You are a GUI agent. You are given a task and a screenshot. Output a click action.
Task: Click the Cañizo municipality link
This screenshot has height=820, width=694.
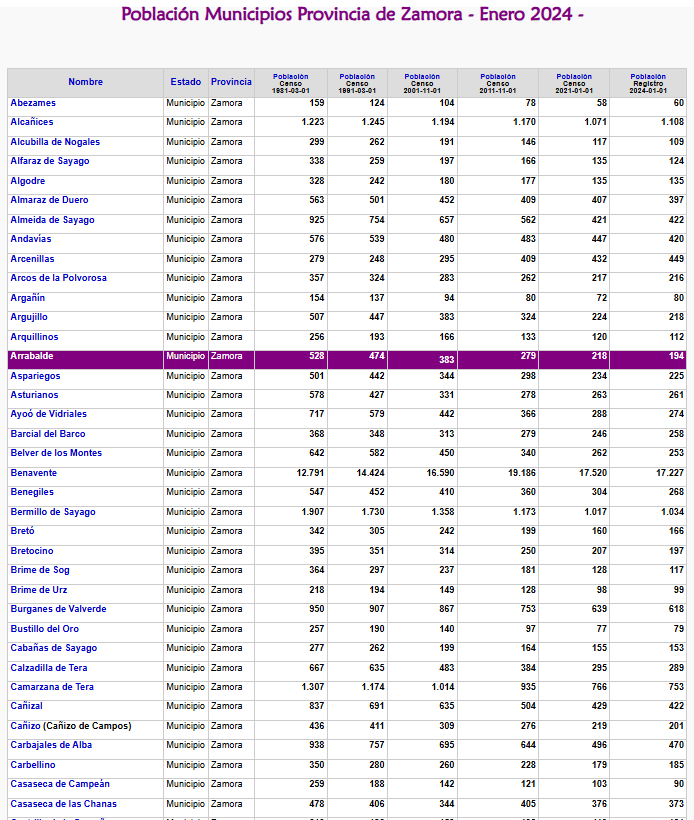[x=26, y=726]
